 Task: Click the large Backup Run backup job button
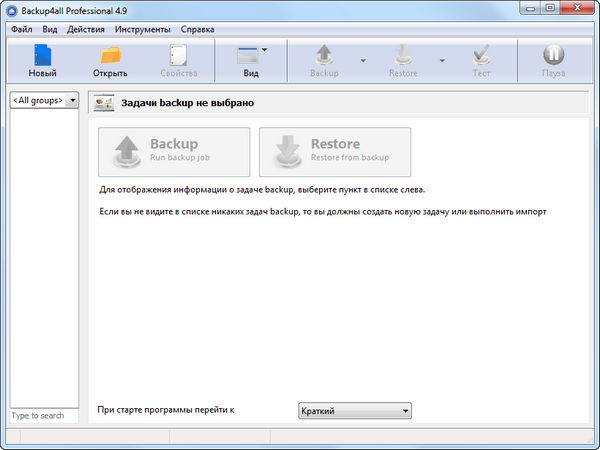point(174,152)
